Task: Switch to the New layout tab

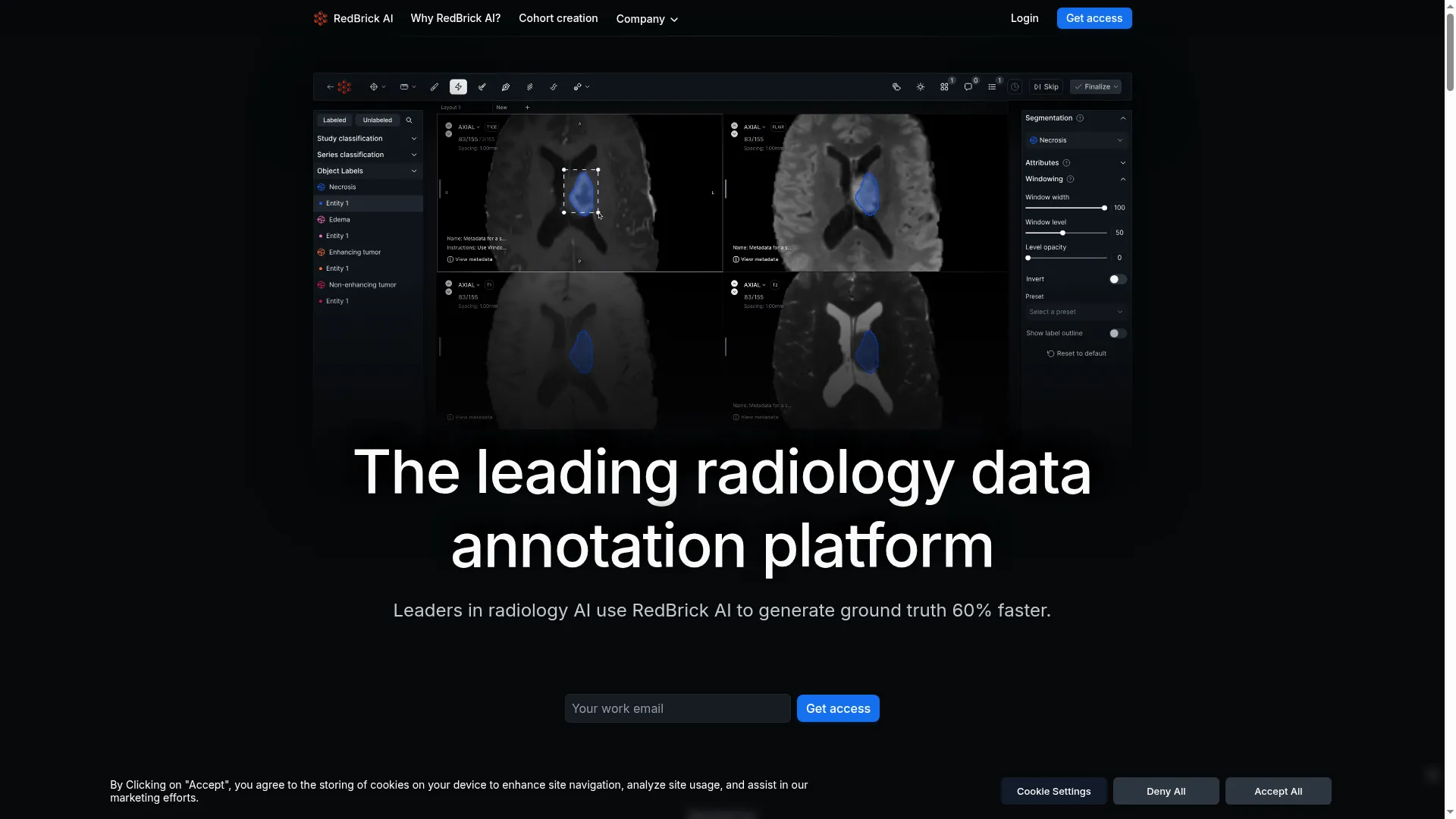Action: (x=501, y=108)
